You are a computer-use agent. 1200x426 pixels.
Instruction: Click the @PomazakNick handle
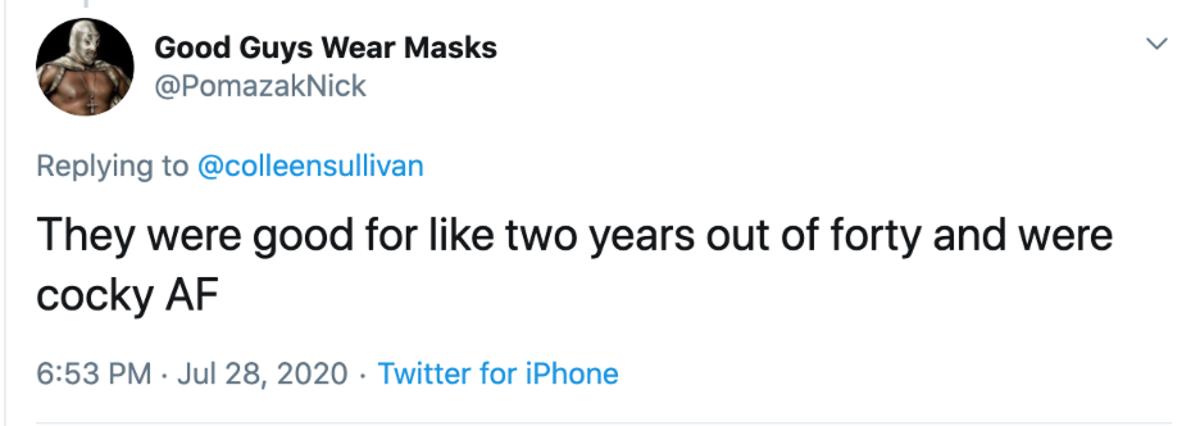(x=260, y=86)
